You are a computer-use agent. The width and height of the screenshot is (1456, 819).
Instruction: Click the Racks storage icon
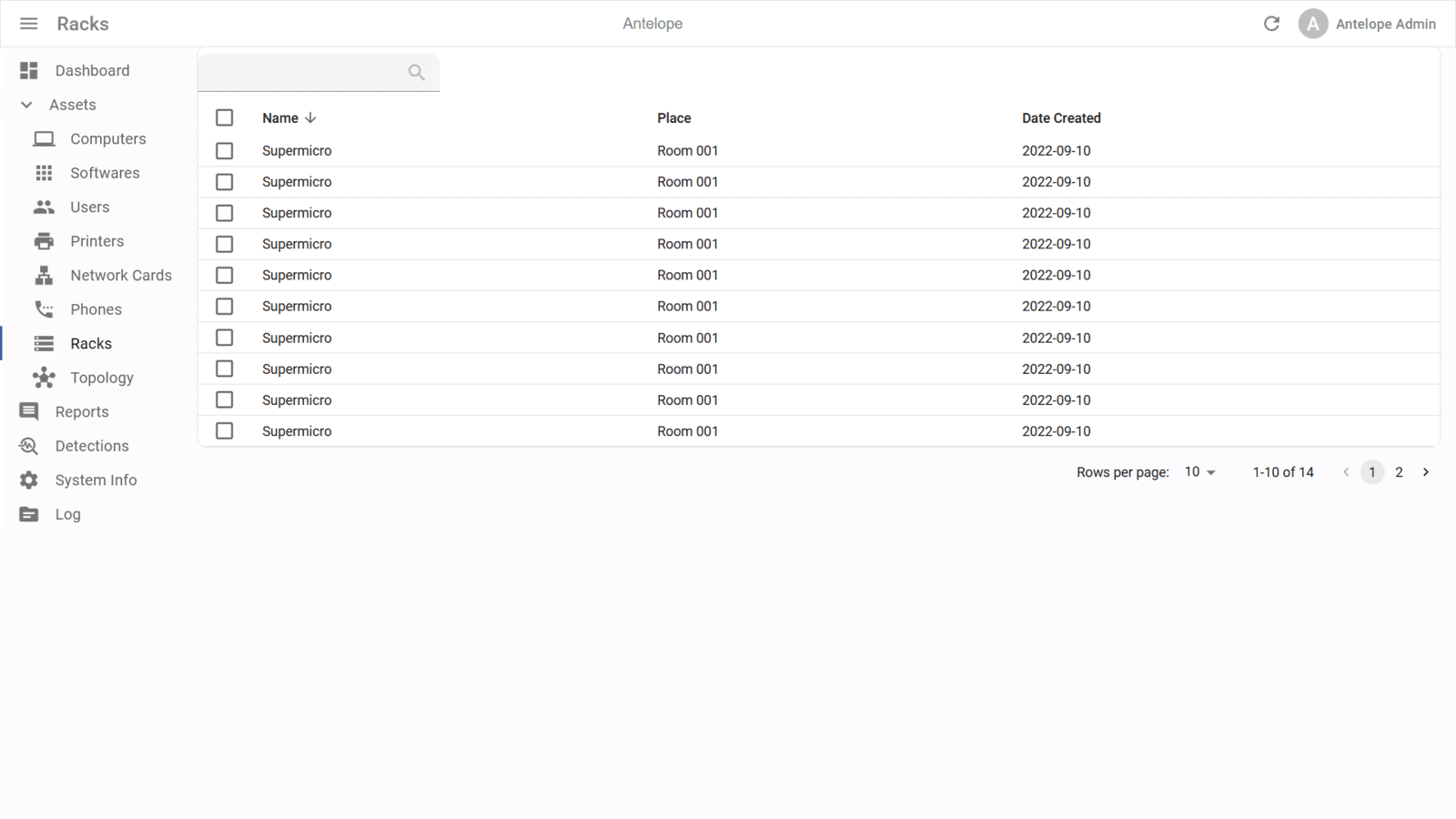pos(44,343)
